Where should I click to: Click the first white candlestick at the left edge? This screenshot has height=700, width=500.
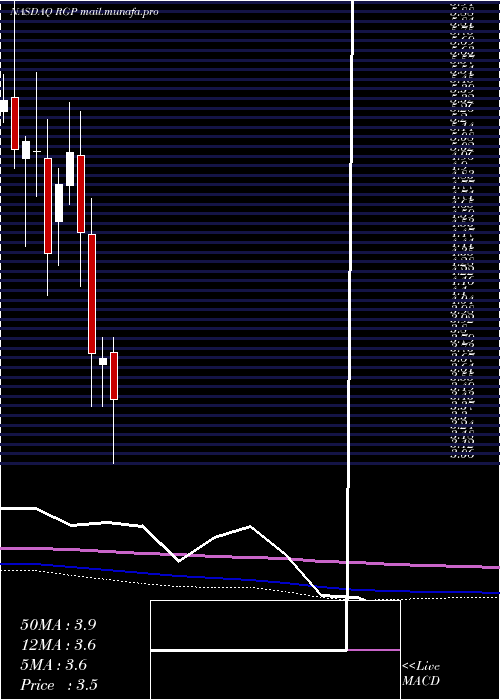click(4, 106)
